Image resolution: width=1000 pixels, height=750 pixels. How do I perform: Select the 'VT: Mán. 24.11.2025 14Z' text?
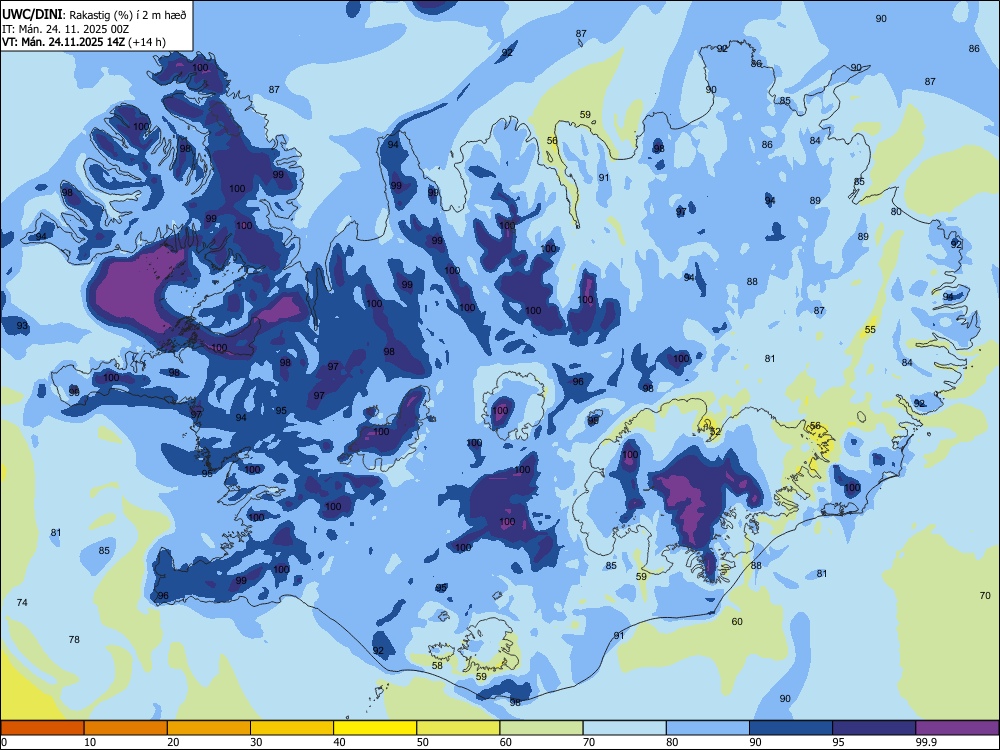pyautogui.click(x=64, y=42)
